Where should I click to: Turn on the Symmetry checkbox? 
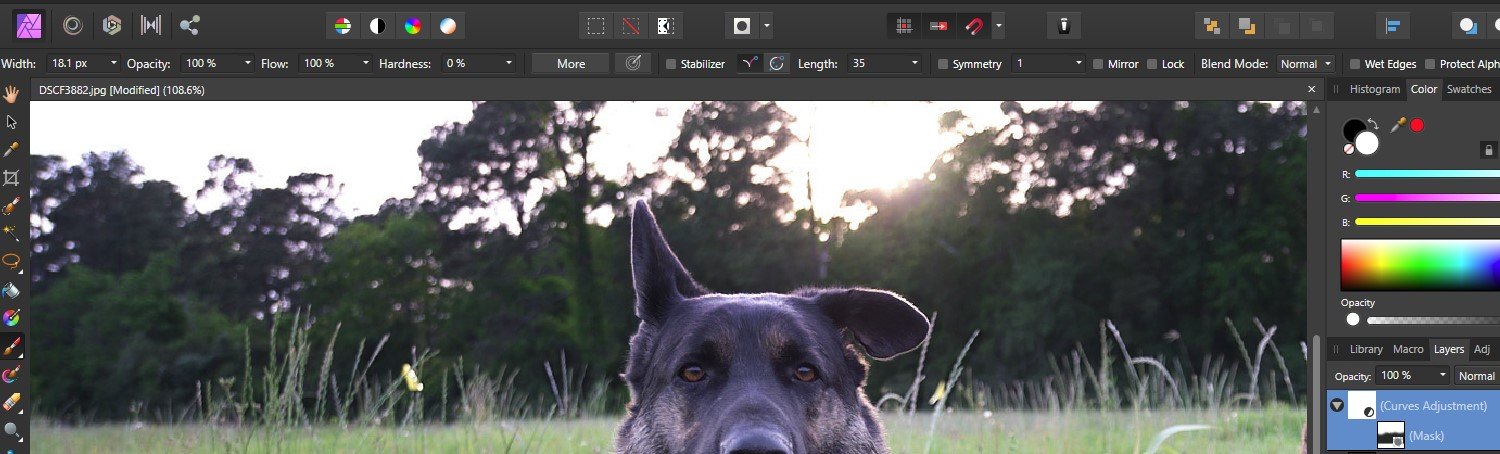[x=943, y=64]
